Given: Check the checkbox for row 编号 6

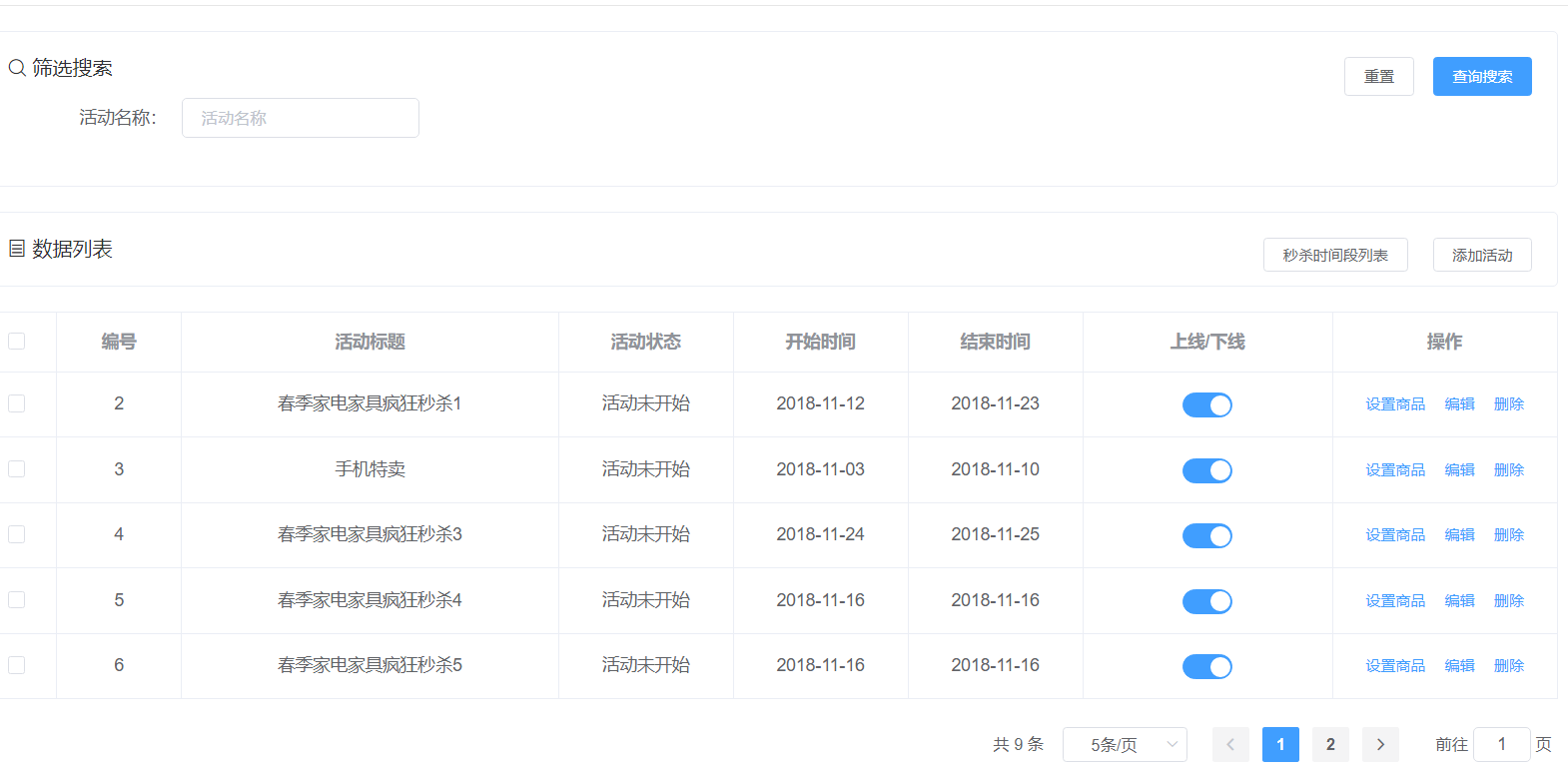Looking at the screenshot, I should 17,665.
